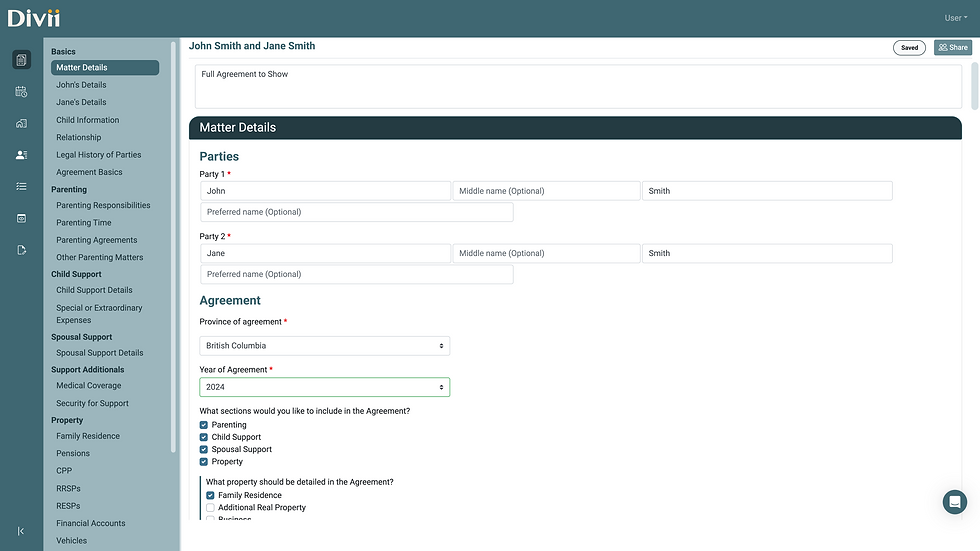Open the agreement document icon in left rail

[21, 60]
